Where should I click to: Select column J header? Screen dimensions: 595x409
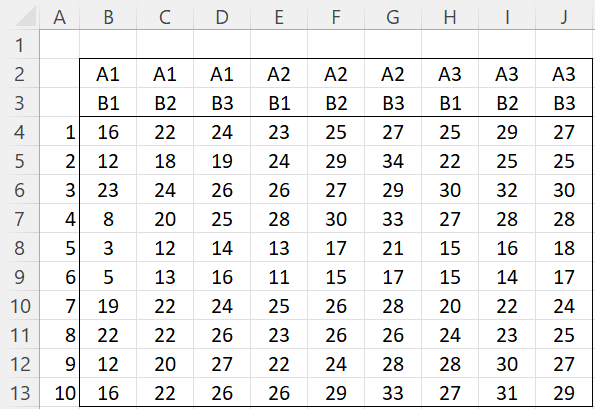[x=564, y=17]
